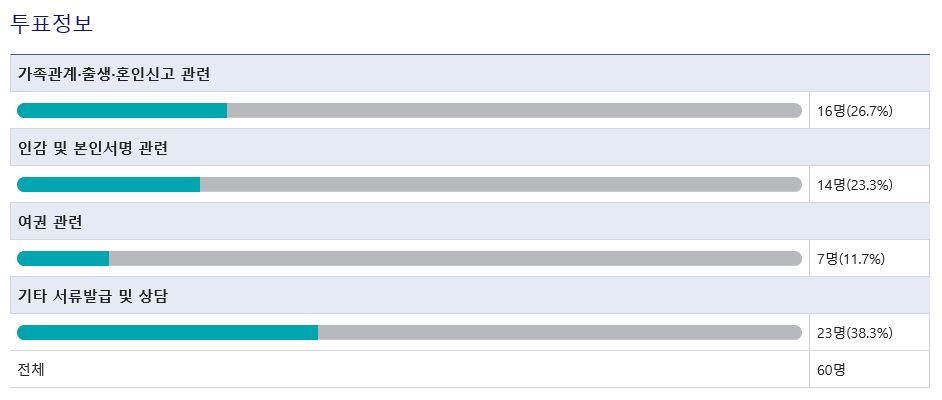Click the 14명(23.3%) vote count
Image resolution: width=942 pixels, height=400 pixels.
tap(854, 185)
